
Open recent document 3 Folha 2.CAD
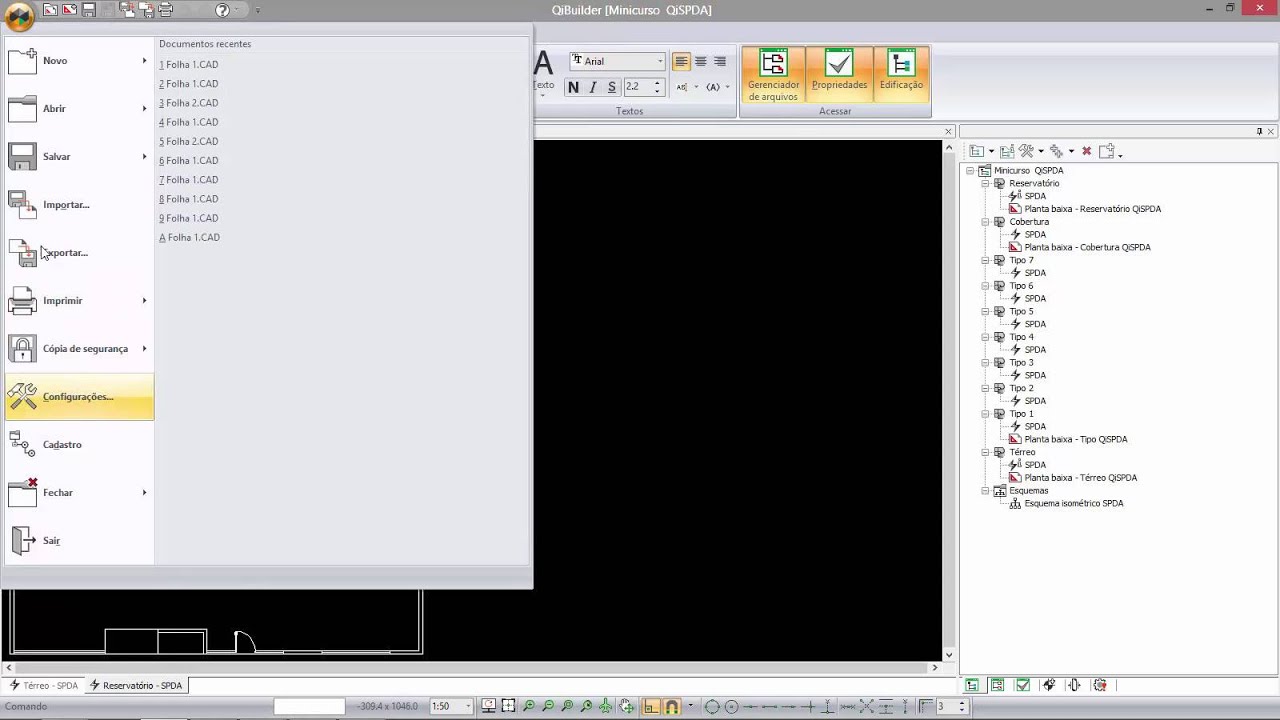(x=189, y=103)
